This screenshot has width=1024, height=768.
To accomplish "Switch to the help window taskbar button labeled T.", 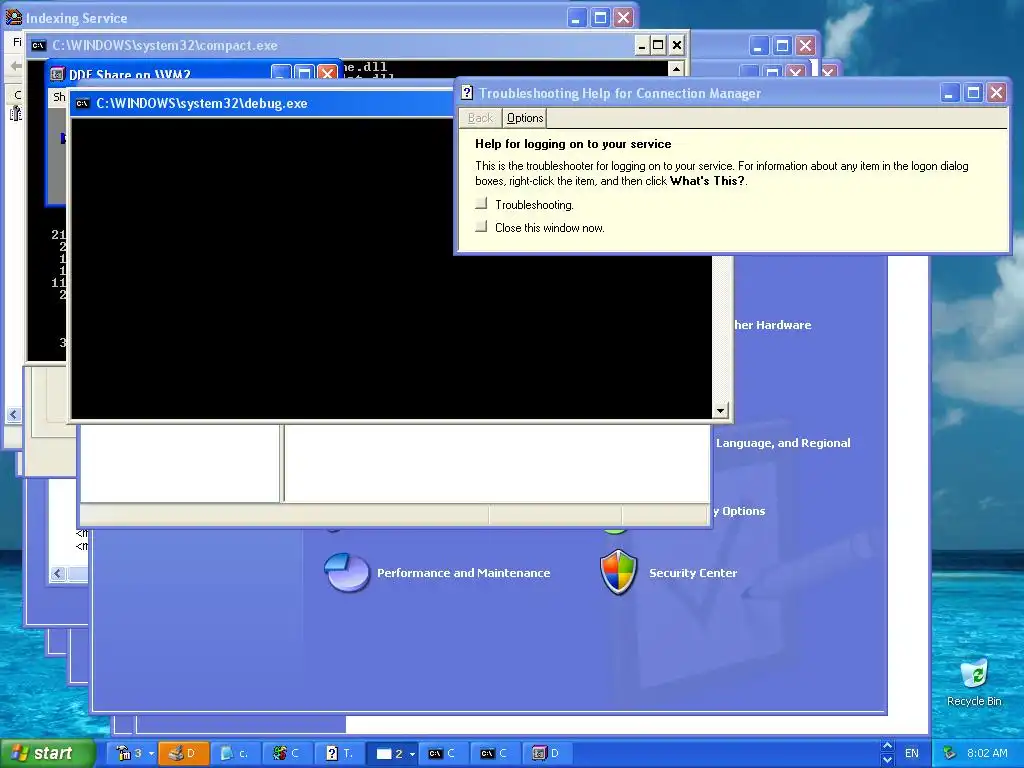I will (340, 753).
